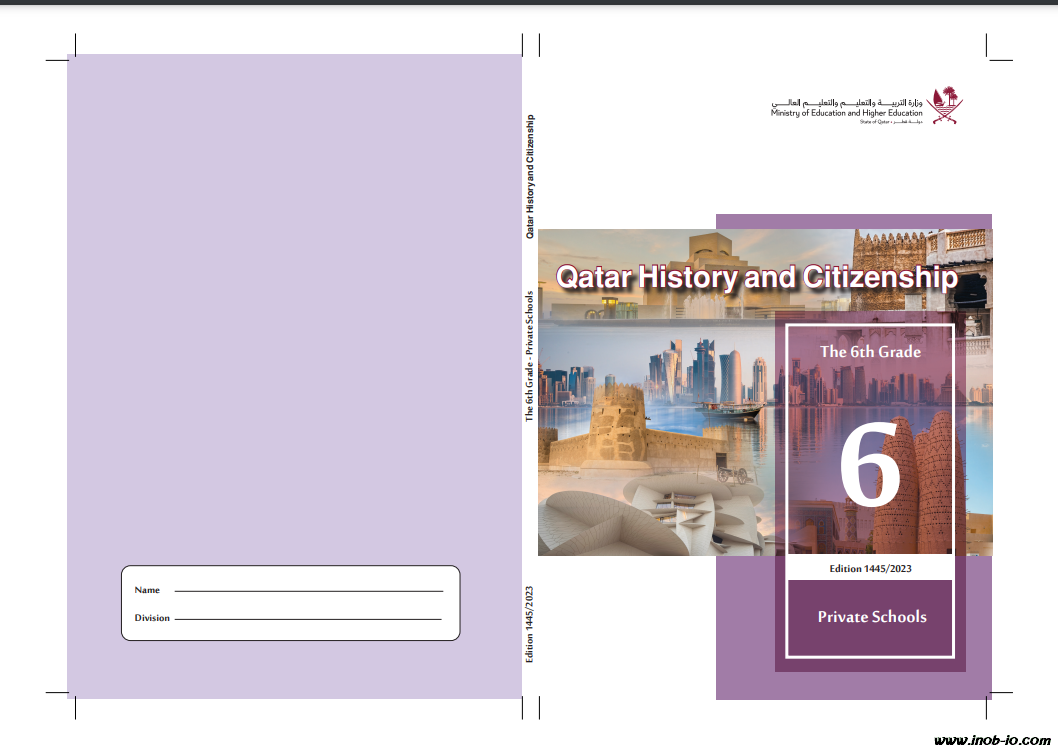Image resolution: width=1058 pixels, height=746 pixels.
Task: Click the Division line on back cover
Action: [x=308, y=619]
